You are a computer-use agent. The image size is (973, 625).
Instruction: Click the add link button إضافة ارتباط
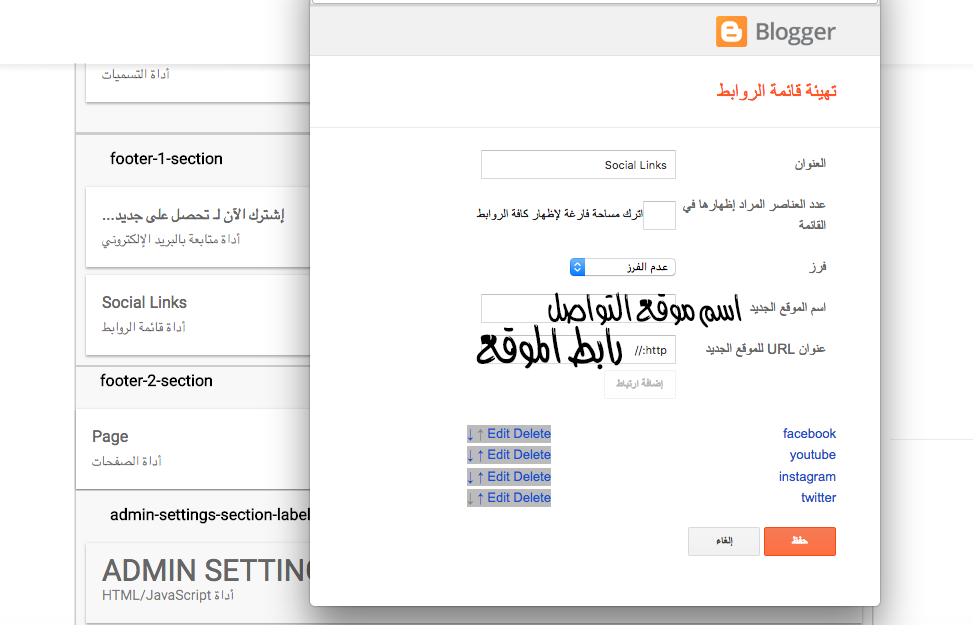[640, 384]
